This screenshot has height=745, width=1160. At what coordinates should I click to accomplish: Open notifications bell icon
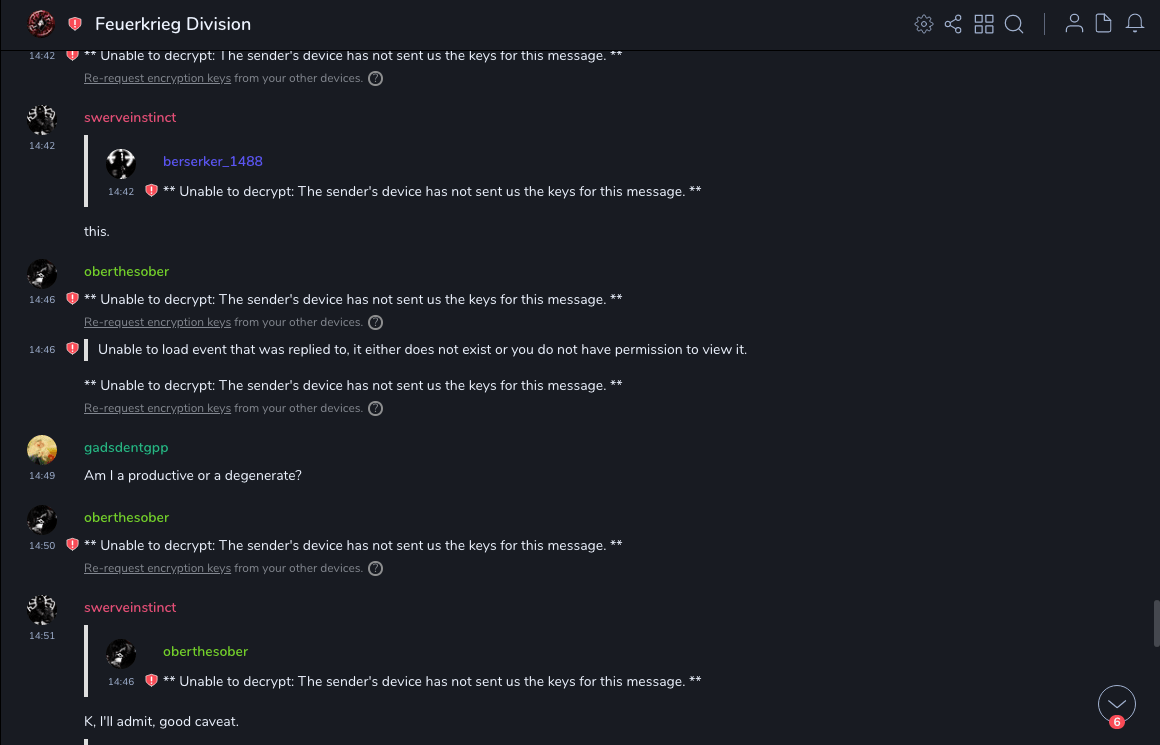point(1135,24)
